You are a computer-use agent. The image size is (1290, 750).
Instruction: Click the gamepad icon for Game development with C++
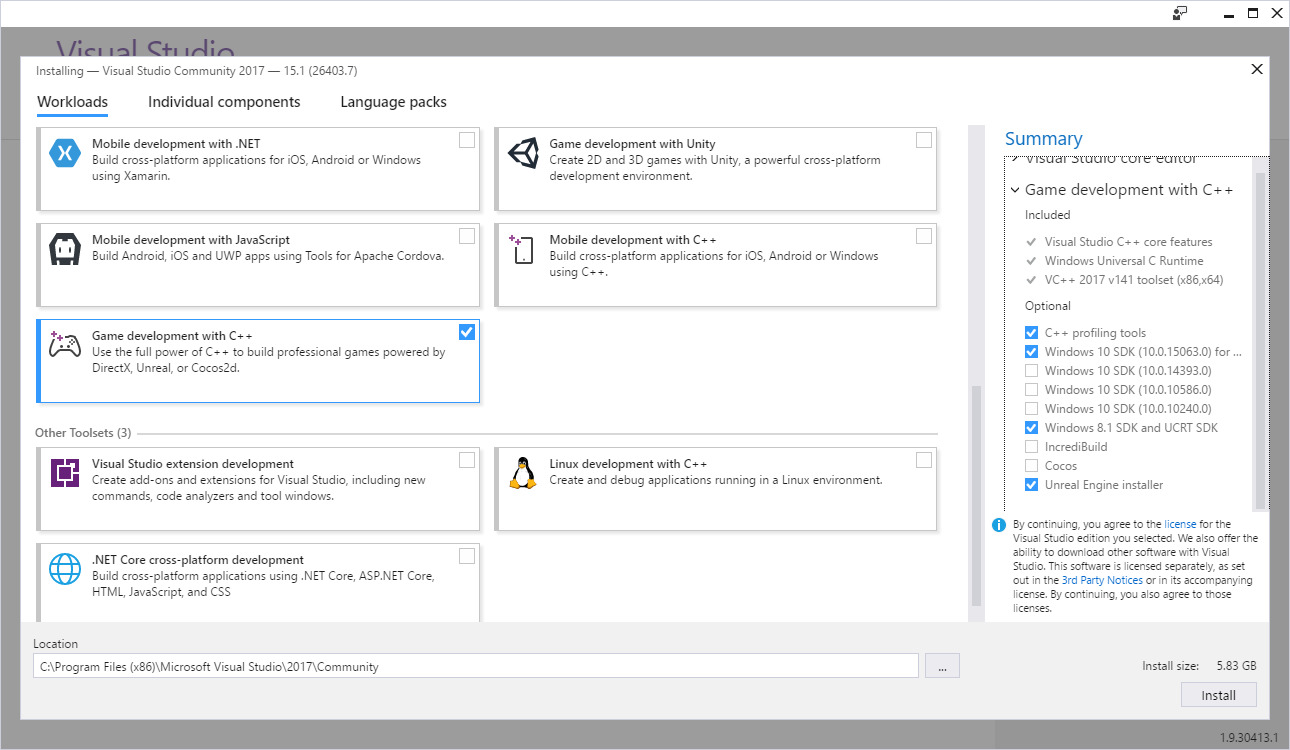(x=65, y=344)
